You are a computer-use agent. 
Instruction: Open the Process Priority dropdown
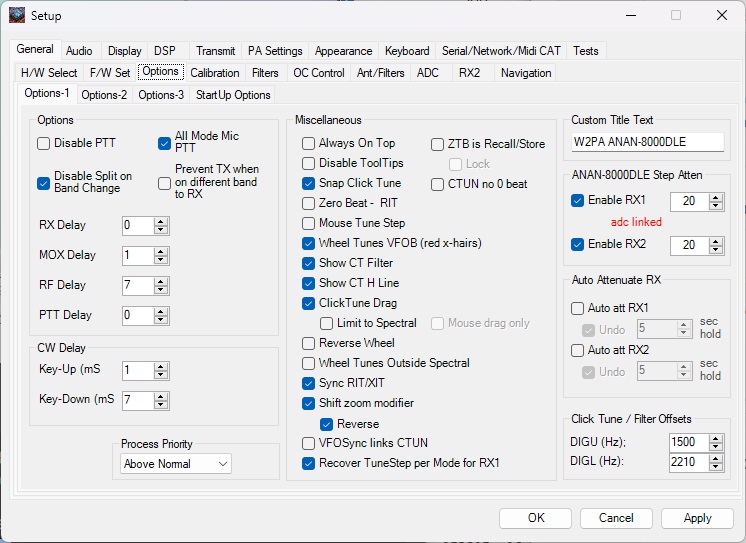(176, 464)
